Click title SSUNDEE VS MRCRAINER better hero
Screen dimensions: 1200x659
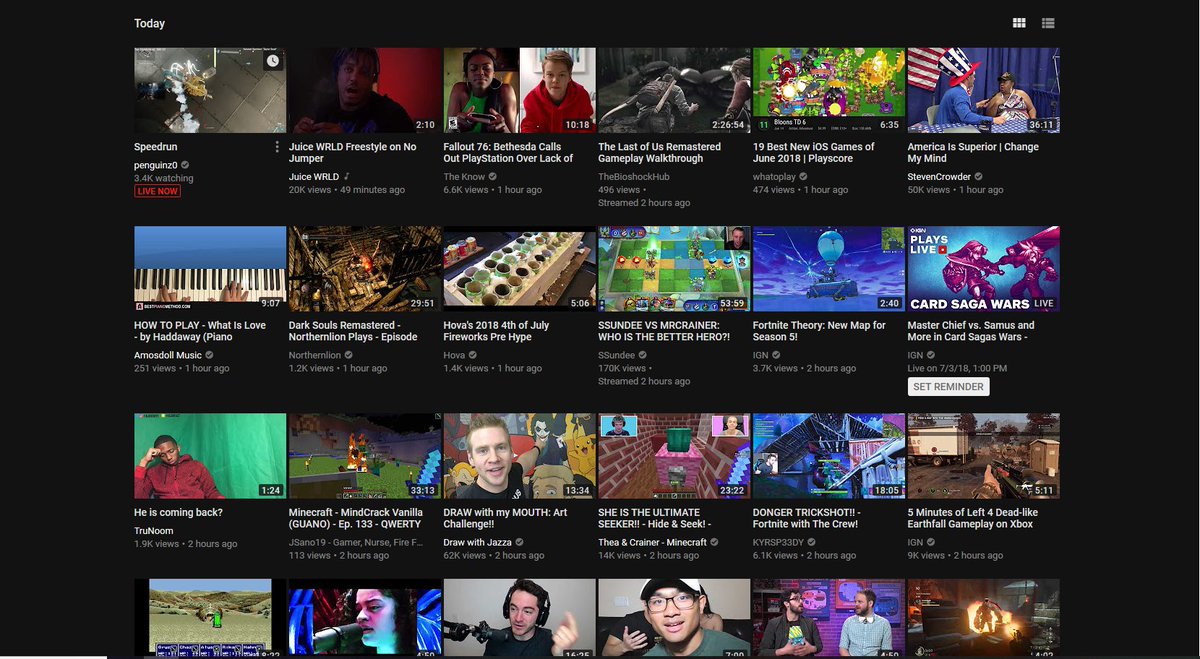(664, 331)
